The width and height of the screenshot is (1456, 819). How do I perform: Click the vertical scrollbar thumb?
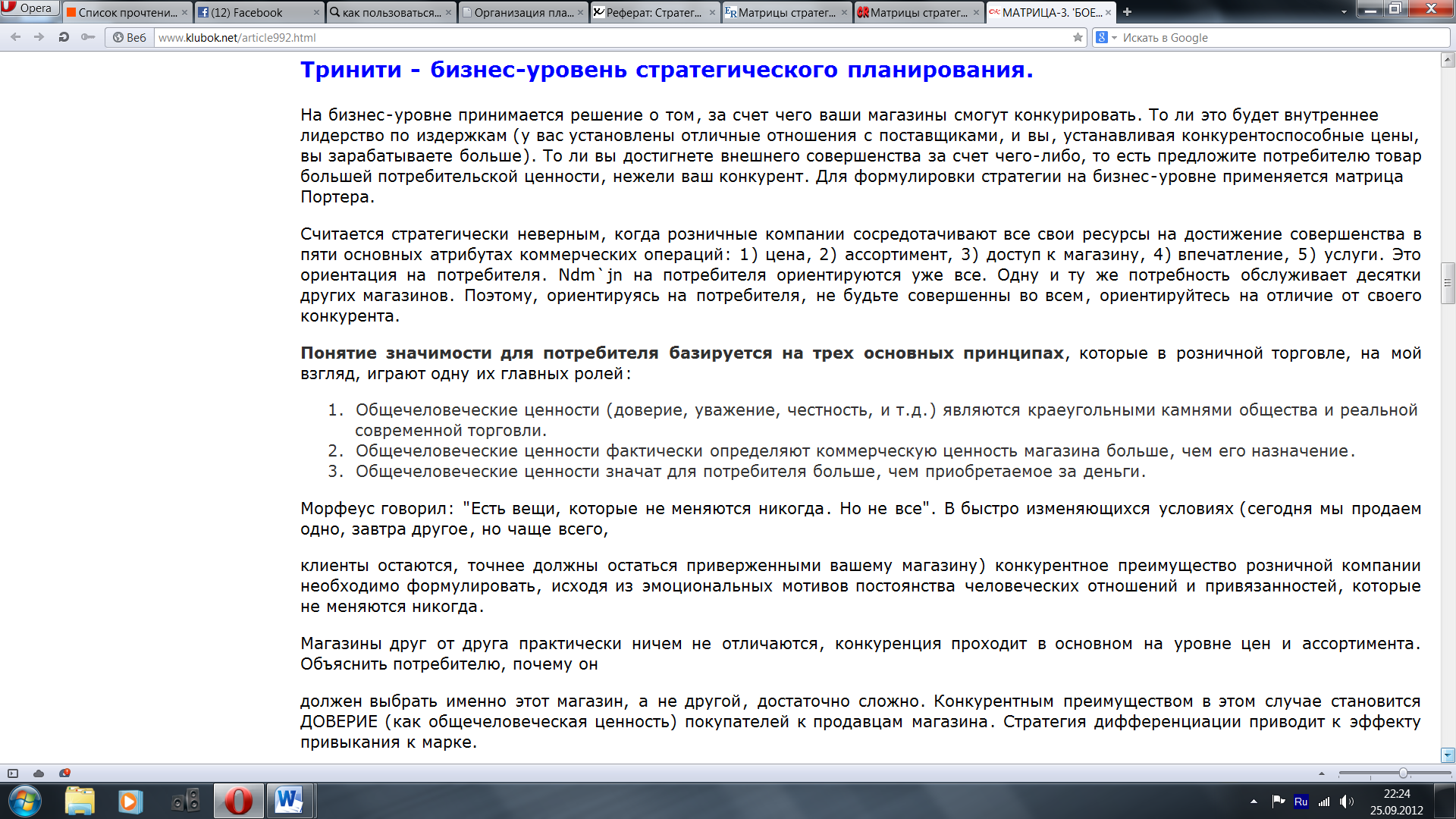click(x=1448, y=284)
